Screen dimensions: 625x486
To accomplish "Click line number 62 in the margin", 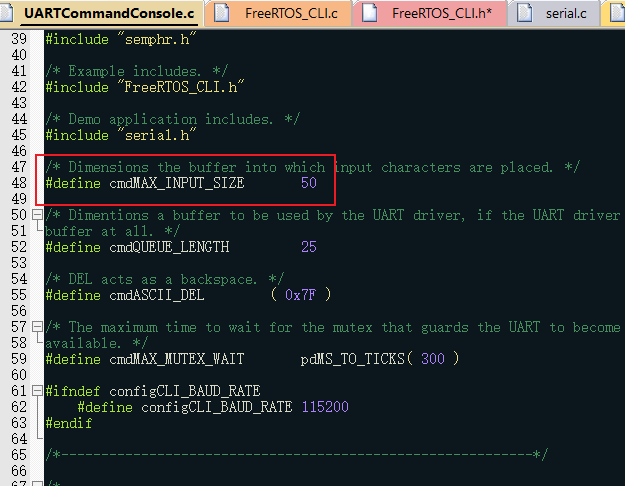I will point(19,407).
